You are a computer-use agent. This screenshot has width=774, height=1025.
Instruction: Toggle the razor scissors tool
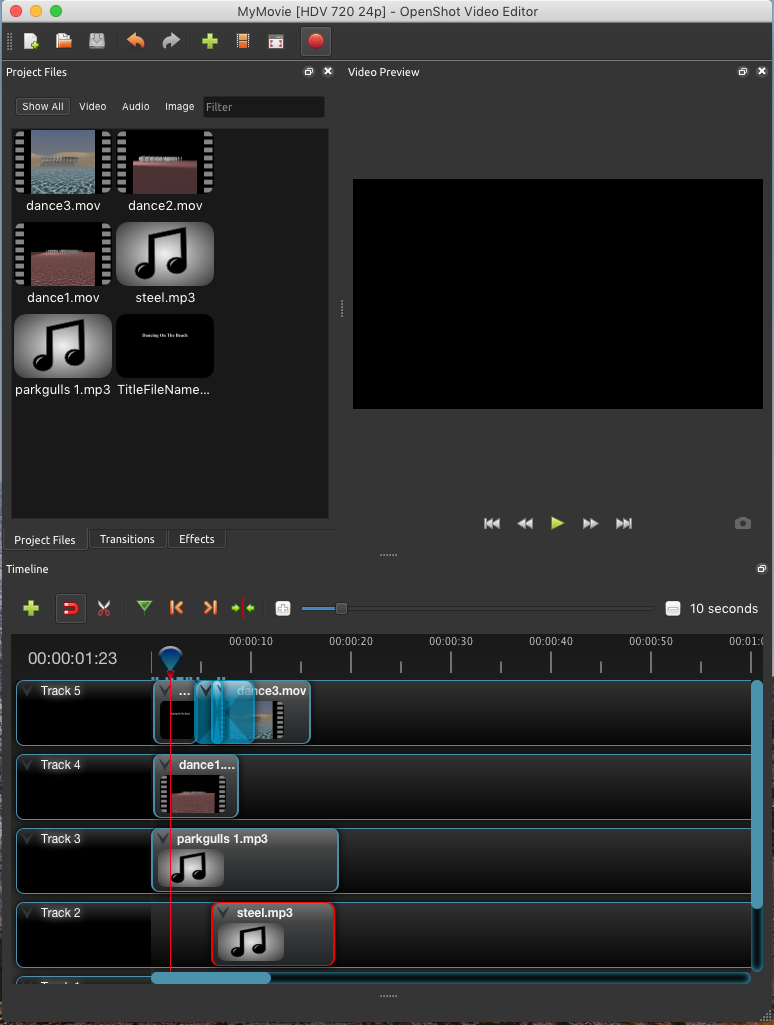click(104, 609)
